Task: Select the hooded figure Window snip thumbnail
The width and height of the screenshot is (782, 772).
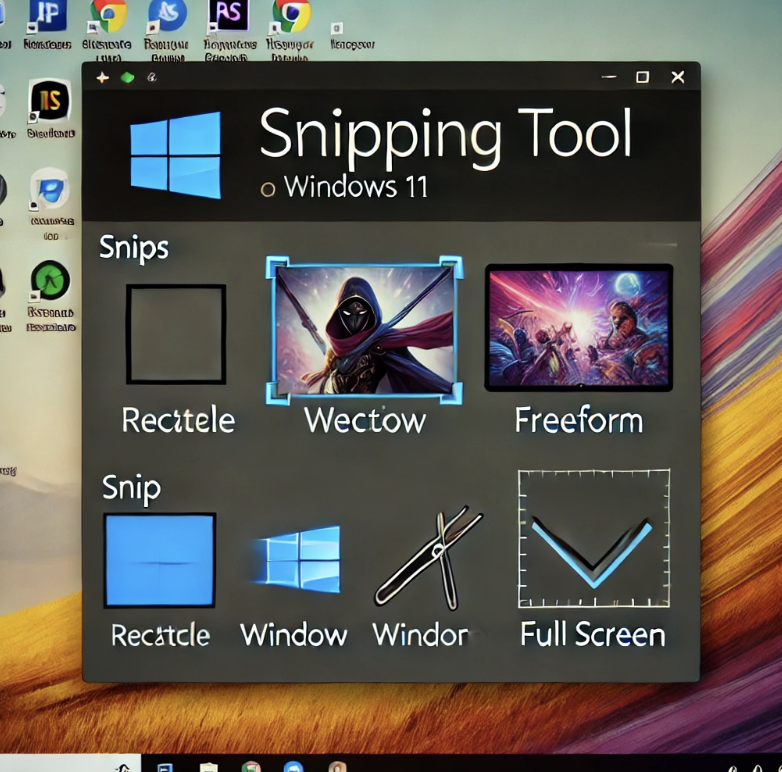Action: [365, 331]
